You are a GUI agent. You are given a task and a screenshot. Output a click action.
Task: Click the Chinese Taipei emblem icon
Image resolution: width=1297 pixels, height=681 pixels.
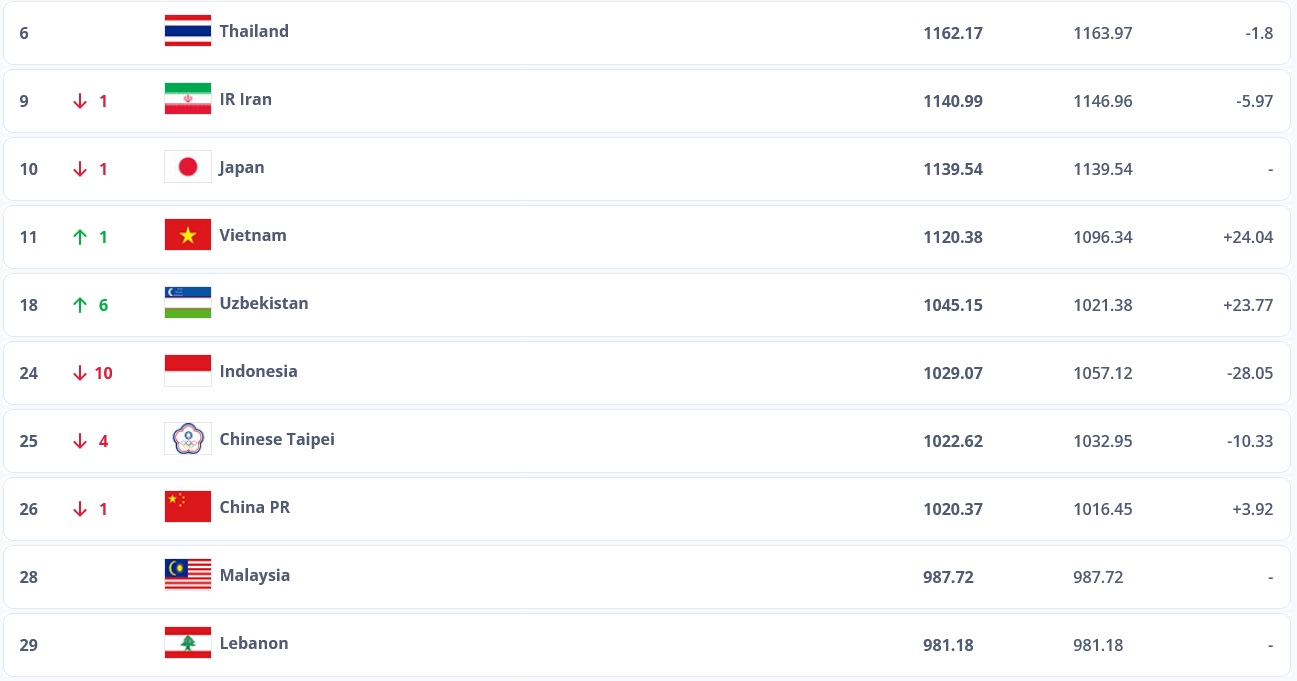point(187,439)
